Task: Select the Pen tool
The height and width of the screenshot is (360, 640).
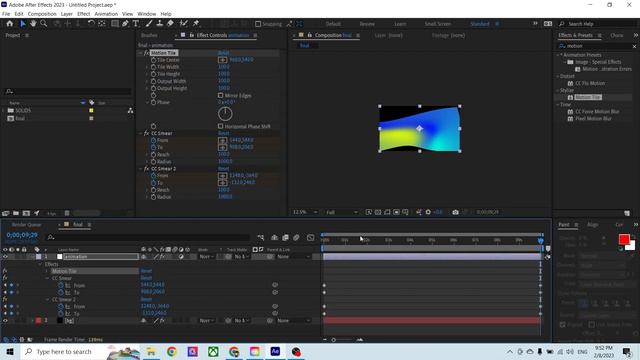Action: [x=125, y=24]
